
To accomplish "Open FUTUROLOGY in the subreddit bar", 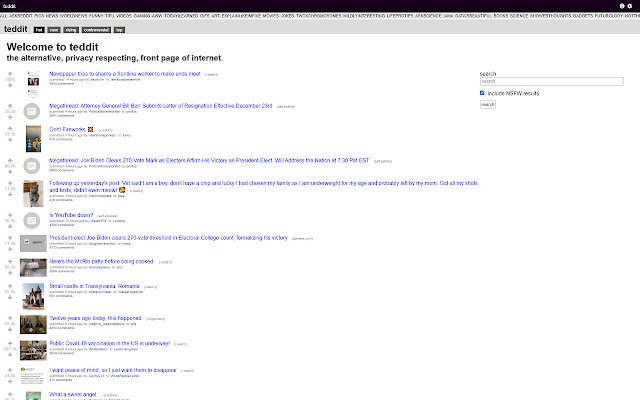I will (609, 16).
